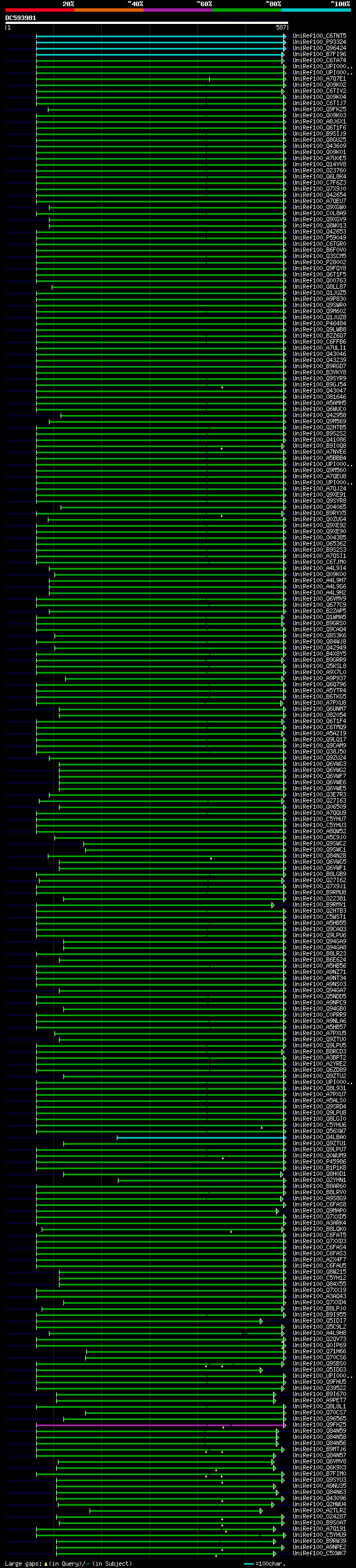Select hit label UniRef100_B9SIJ9
The height and width of the screenshot is (1568, 356).
pyautogui.click(x=319, y=134)
